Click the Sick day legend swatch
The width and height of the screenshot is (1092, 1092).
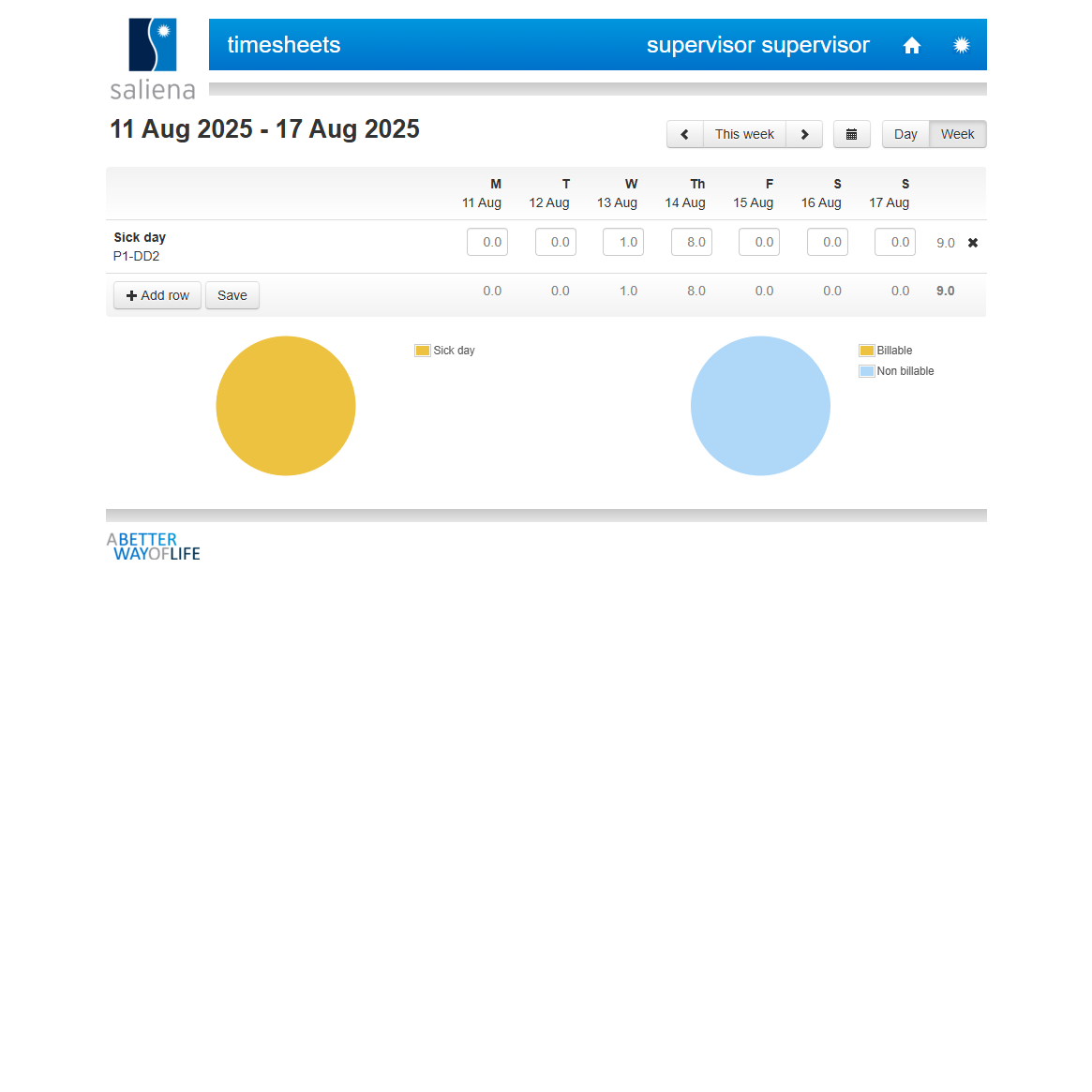(x=423, y=351)
